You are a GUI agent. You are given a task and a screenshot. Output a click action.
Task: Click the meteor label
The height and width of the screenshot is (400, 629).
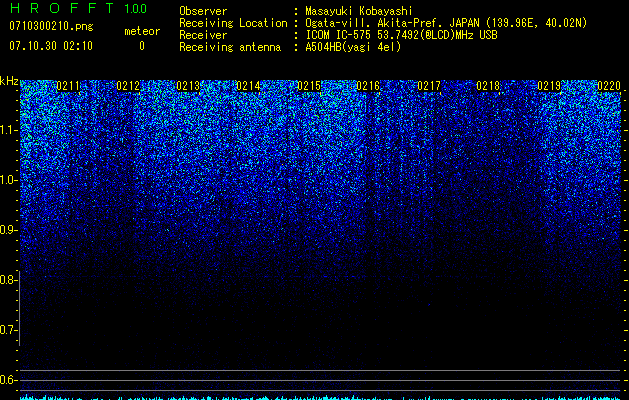tap(142, 31)
